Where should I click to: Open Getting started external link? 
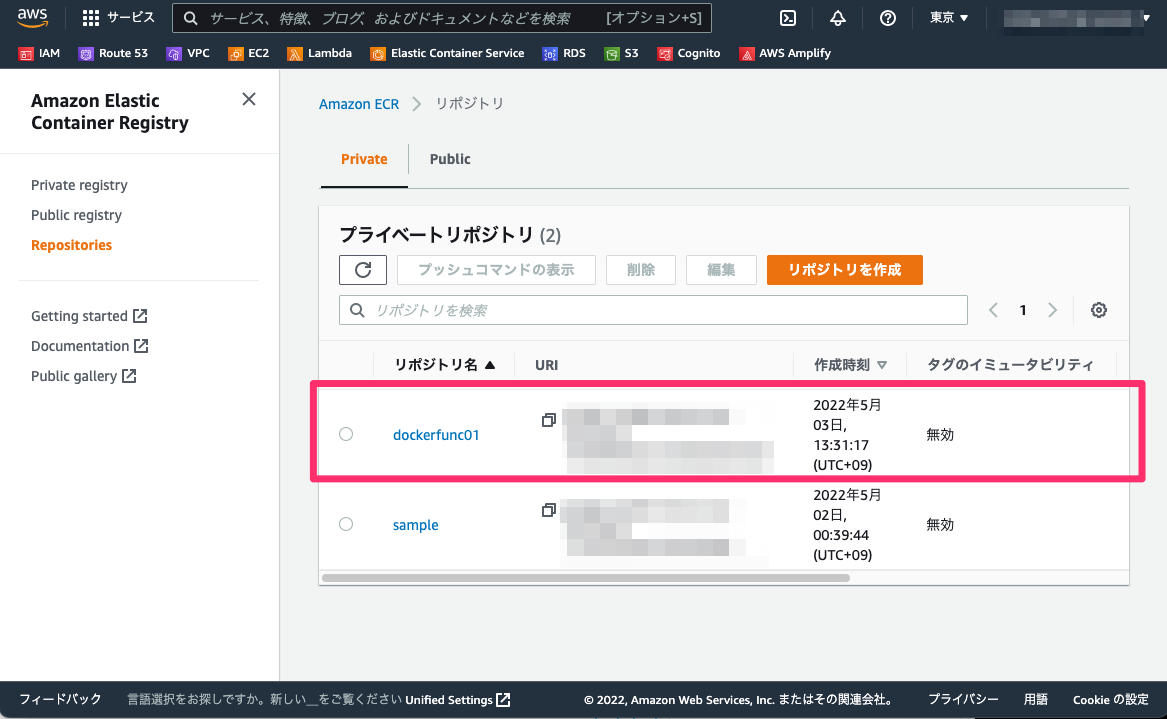coord(89,316)
